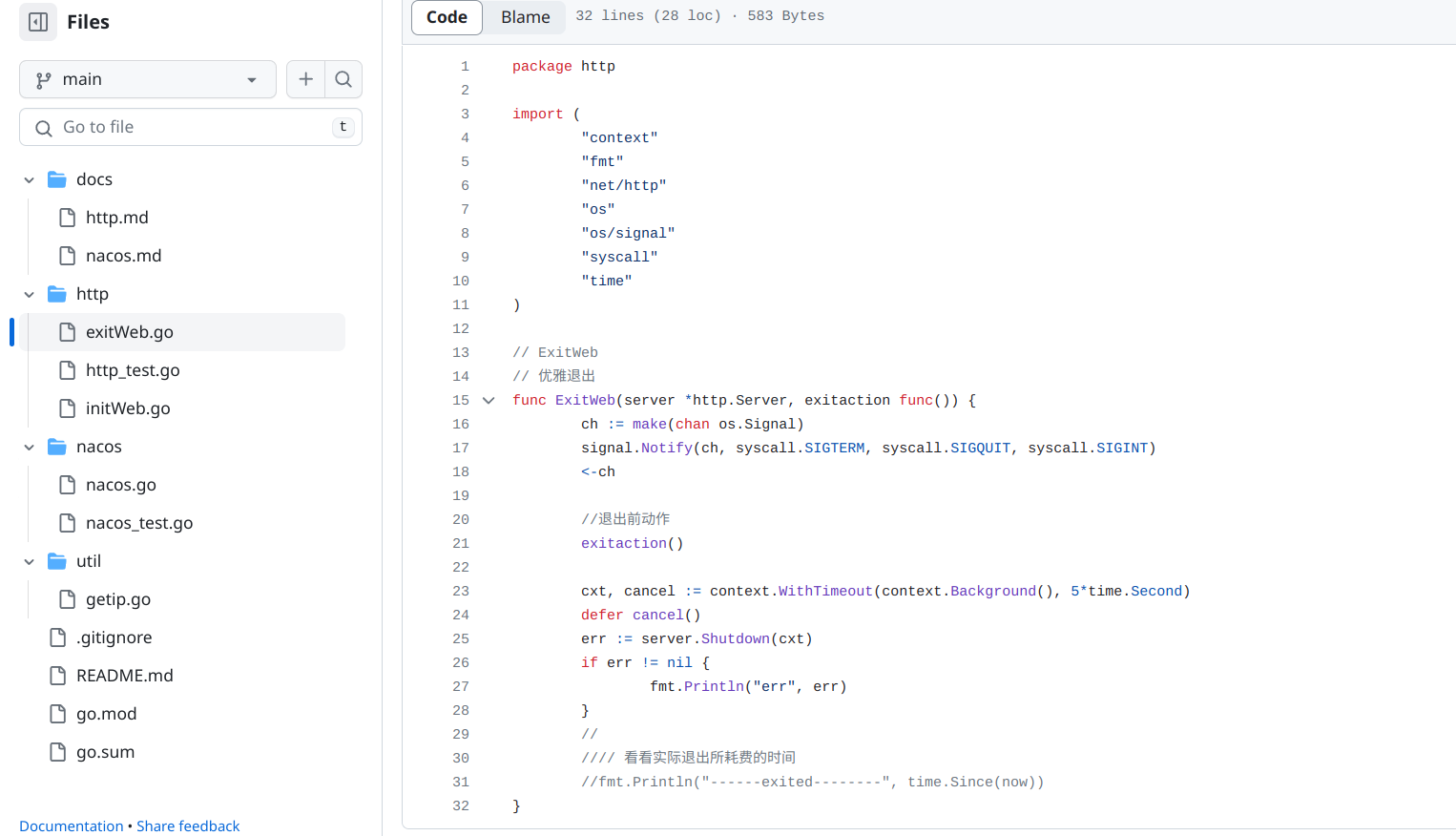The width and height of the screenshot is (1456, 836).
Task: Collapse the nacos folder chevron
Action: click(x=30, y=447)
